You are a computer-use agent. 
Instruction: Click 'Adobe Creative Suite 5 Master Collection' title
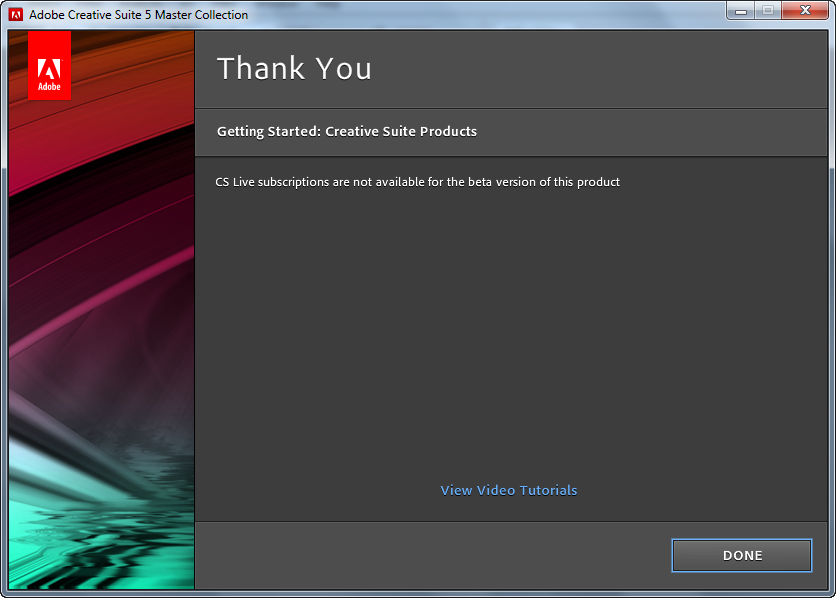[139, 15]
